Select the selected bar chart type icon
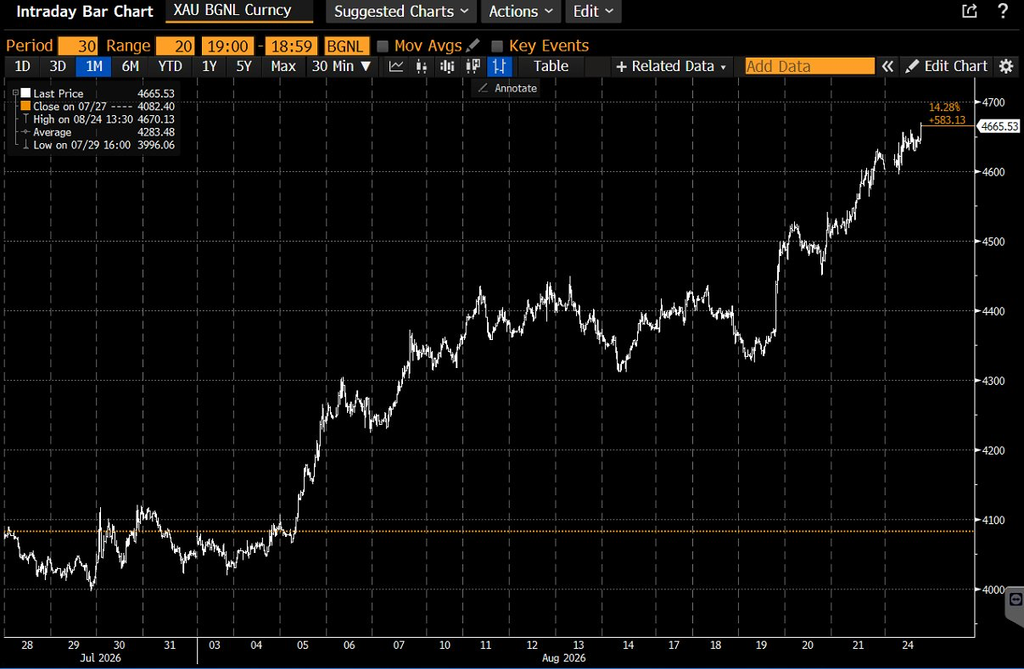 click(x=500, y=66)
